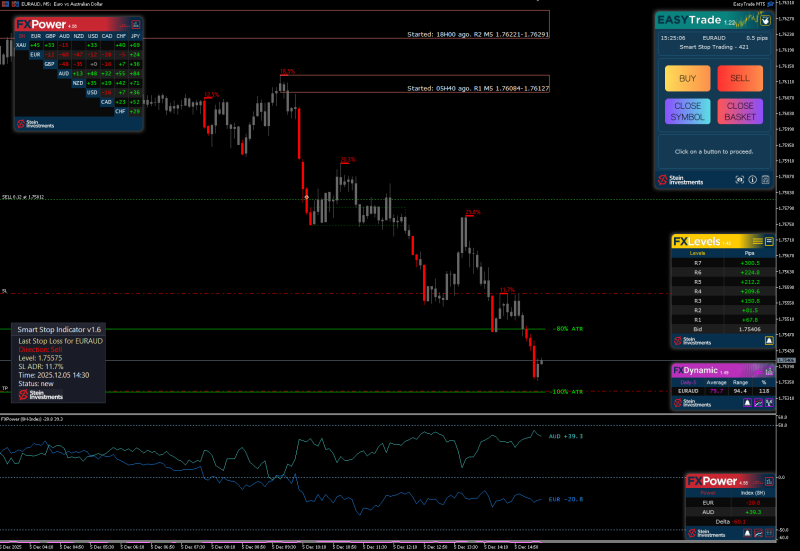Click the SELL 0.32 order label on chart
Viewport: 800px width, 551px height.
pyautogui.click(x=22, y=197)
